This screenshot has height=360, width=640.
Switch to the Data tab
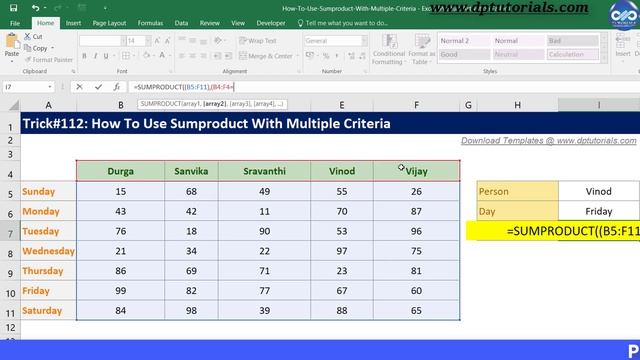181,23
